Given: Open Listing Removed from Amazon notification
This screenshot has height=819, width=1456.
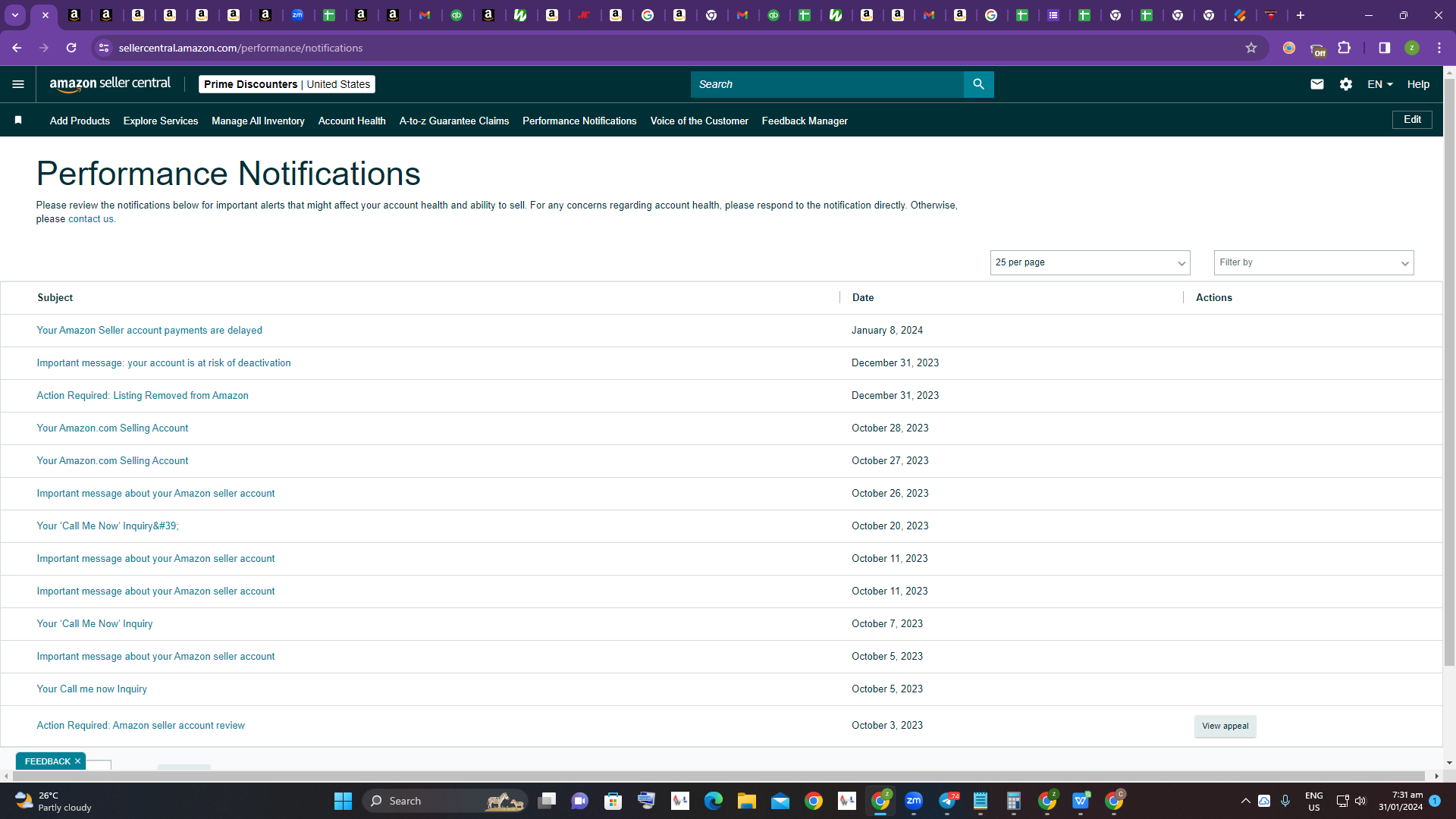Looking at the screenshot, I should click(x=143, y=396).
